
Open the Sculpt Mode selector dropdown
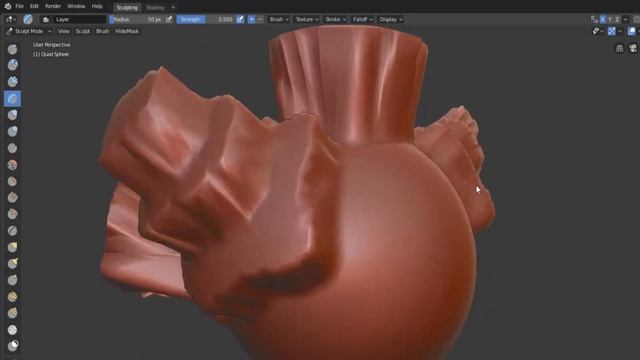[29, 31]
